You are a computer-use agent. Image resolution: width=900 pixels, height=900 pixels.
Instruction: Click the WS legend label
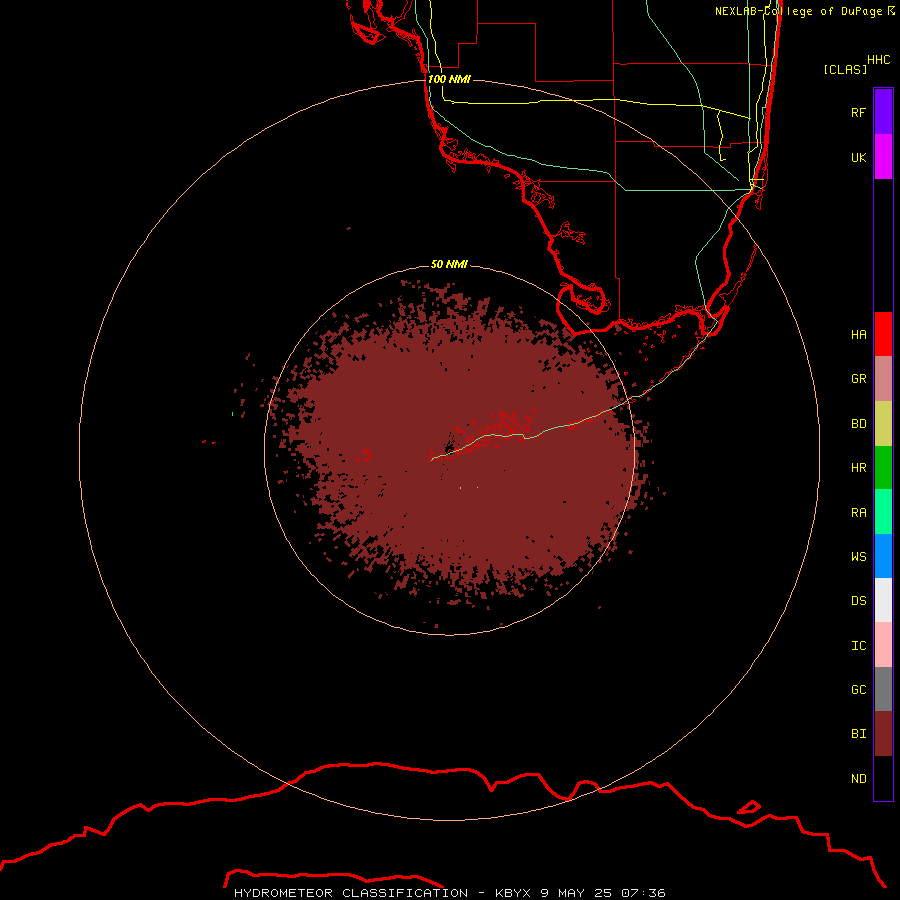[x=858, y=556]
